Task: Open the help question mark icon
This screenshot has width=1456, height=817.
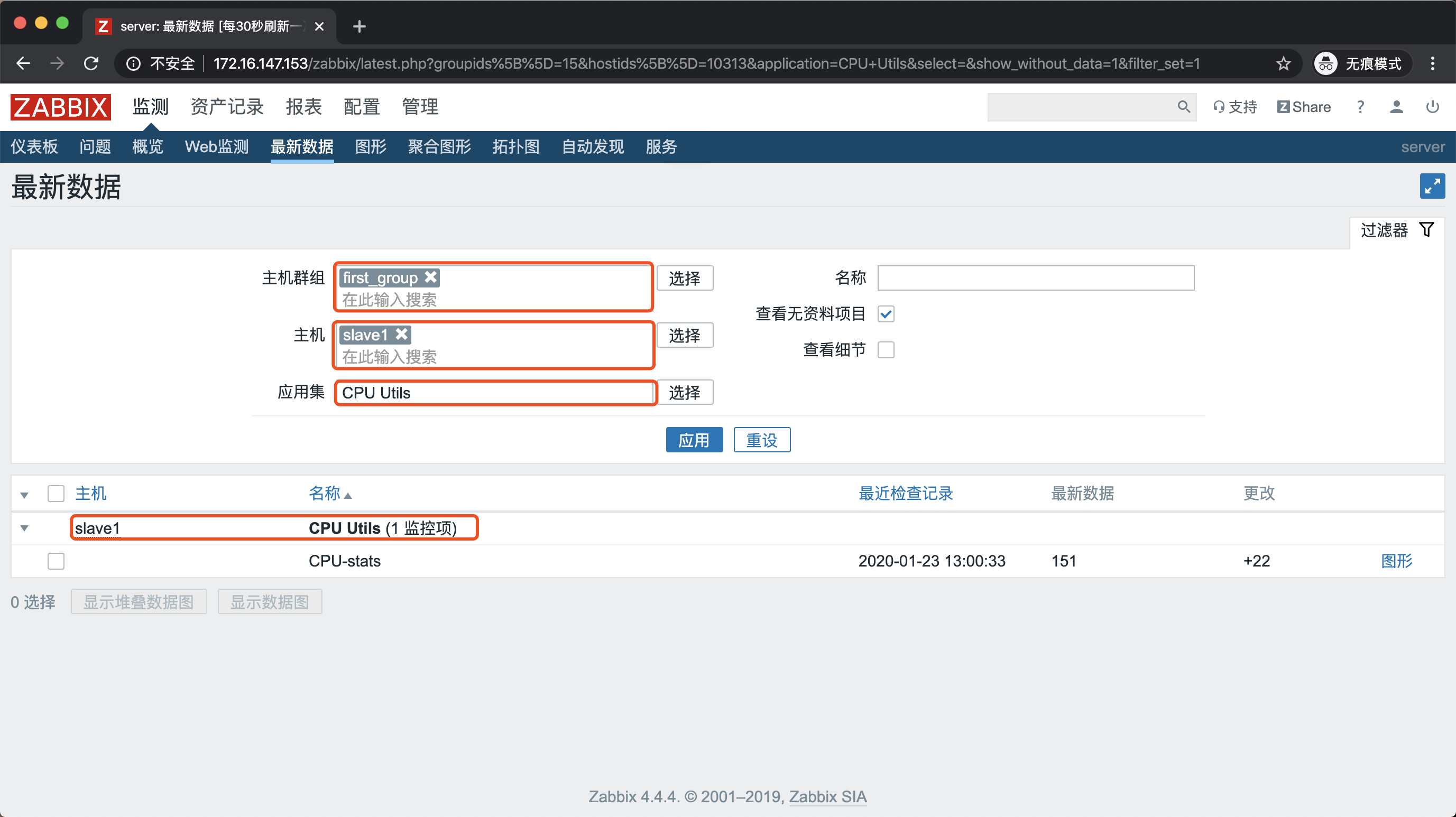Action: coord(1360,107)
